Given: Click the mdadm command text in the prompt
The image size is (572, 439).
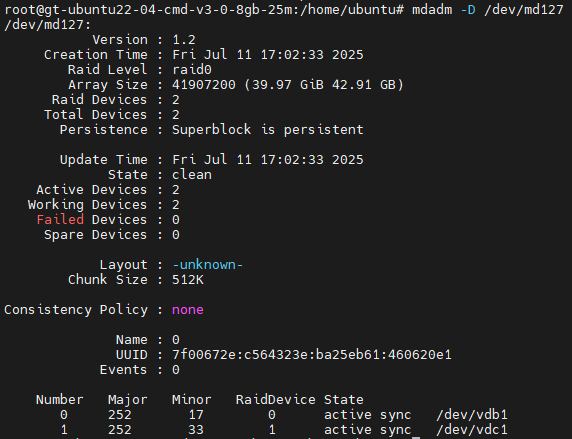Looking at the screenshot, I should pos(432,9).
